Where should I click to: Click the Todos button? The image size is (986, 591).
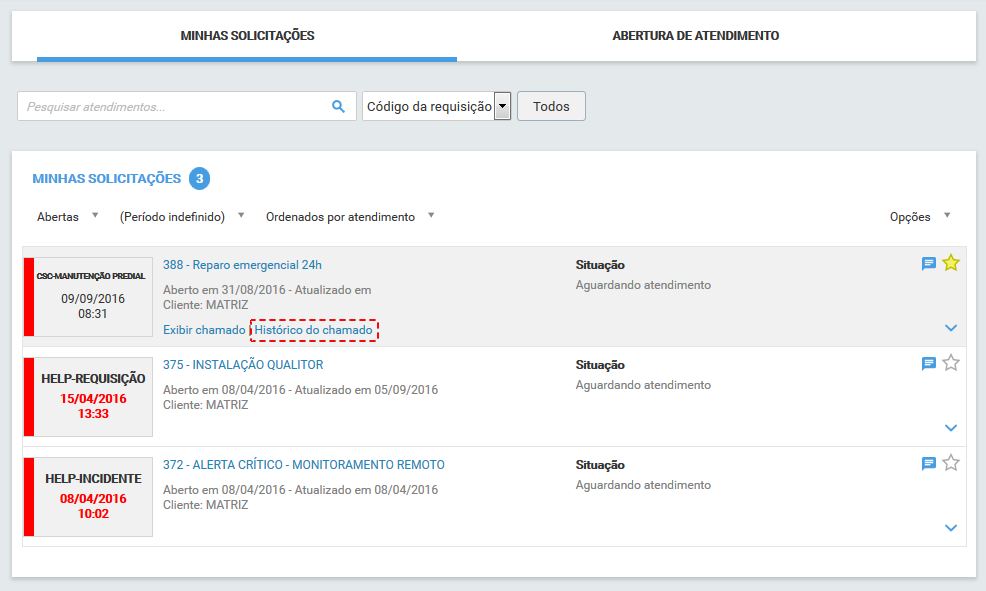(551, 105)
